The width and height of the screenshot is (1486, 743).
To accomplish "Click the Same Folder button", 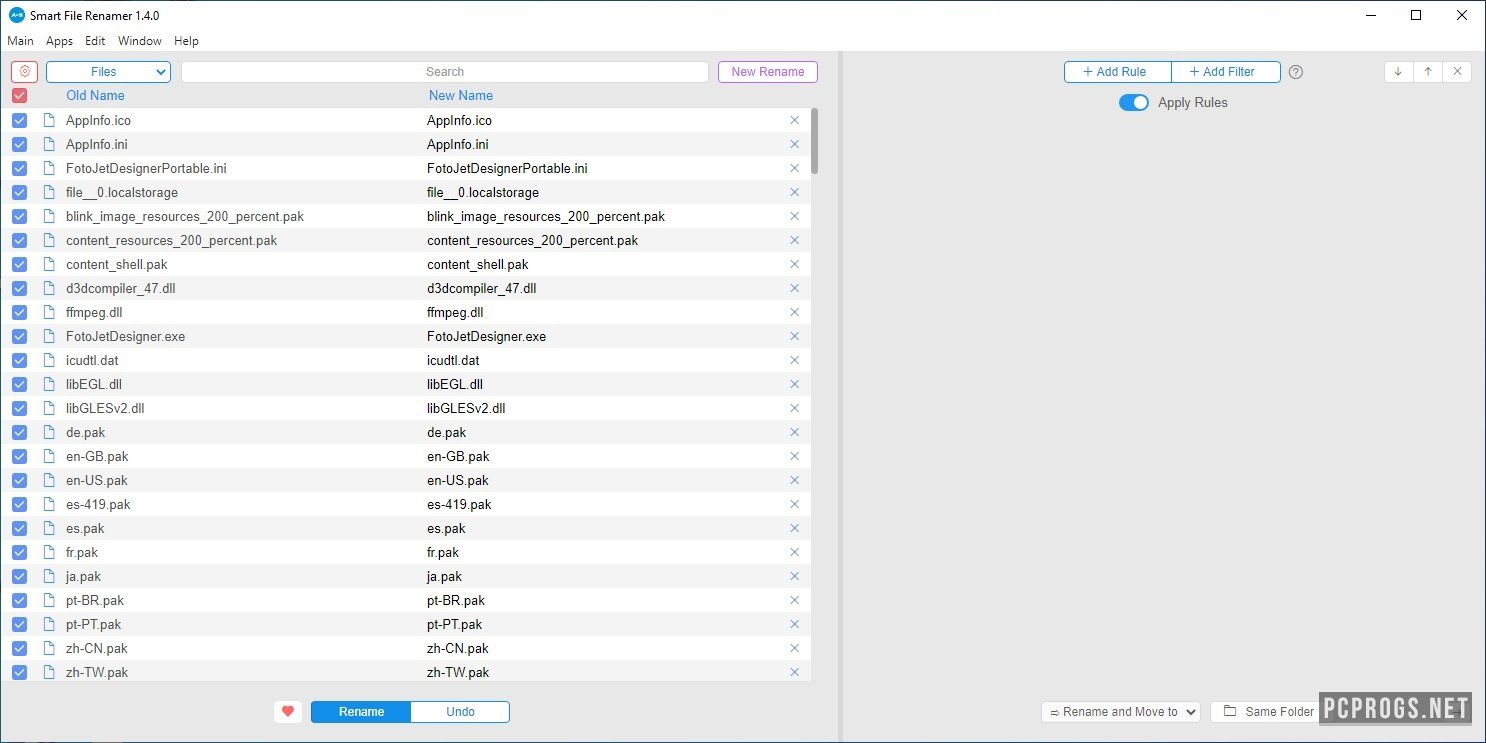I will click(x=1268, y=712).
